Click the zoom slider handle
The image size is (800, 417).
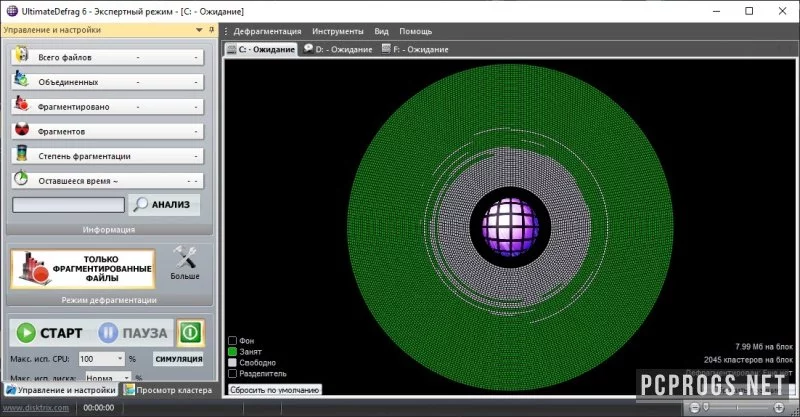point(706,407)
